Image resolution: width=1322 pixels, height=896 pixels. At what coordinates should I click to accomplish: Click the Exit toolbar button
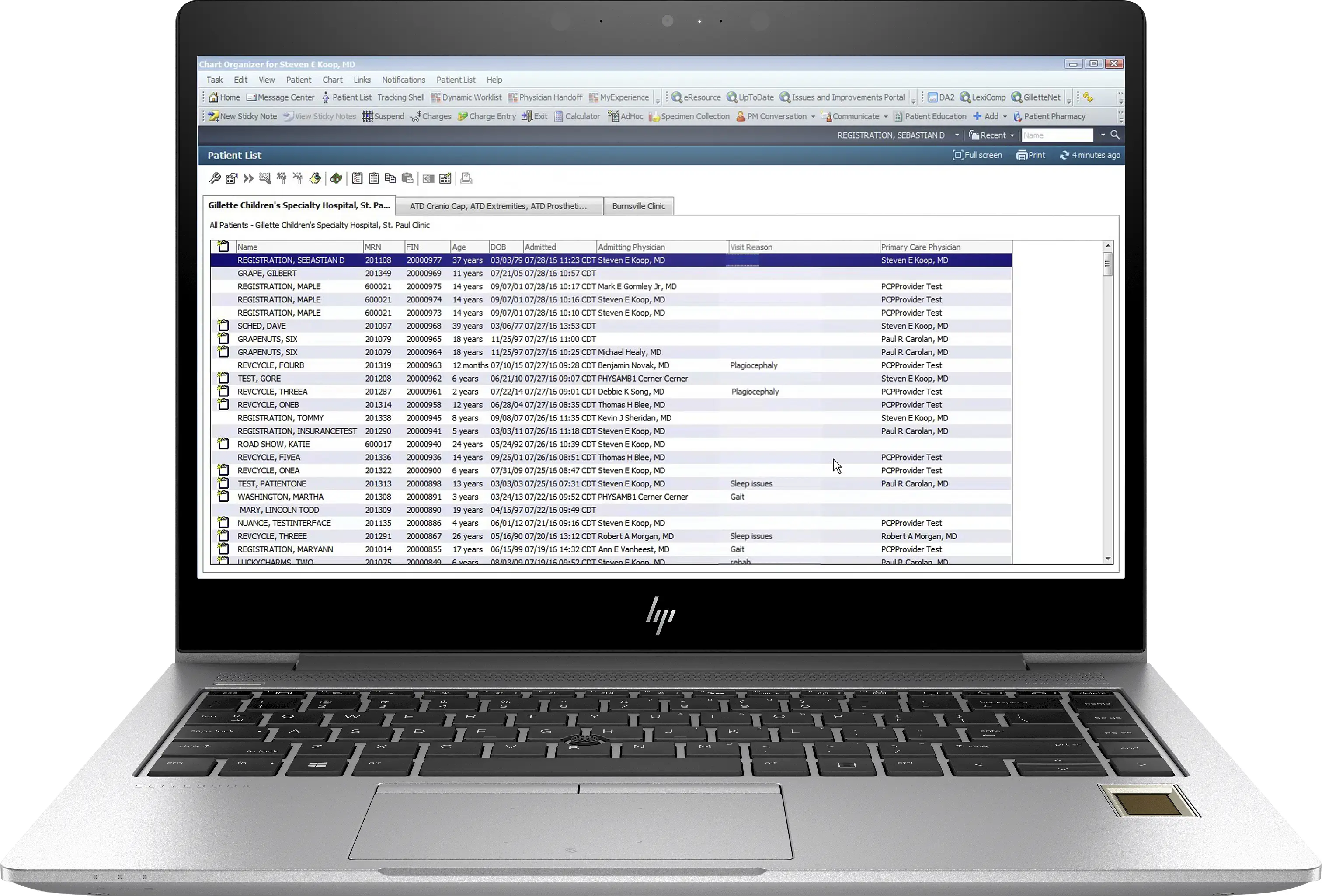[x=534, y=116]
